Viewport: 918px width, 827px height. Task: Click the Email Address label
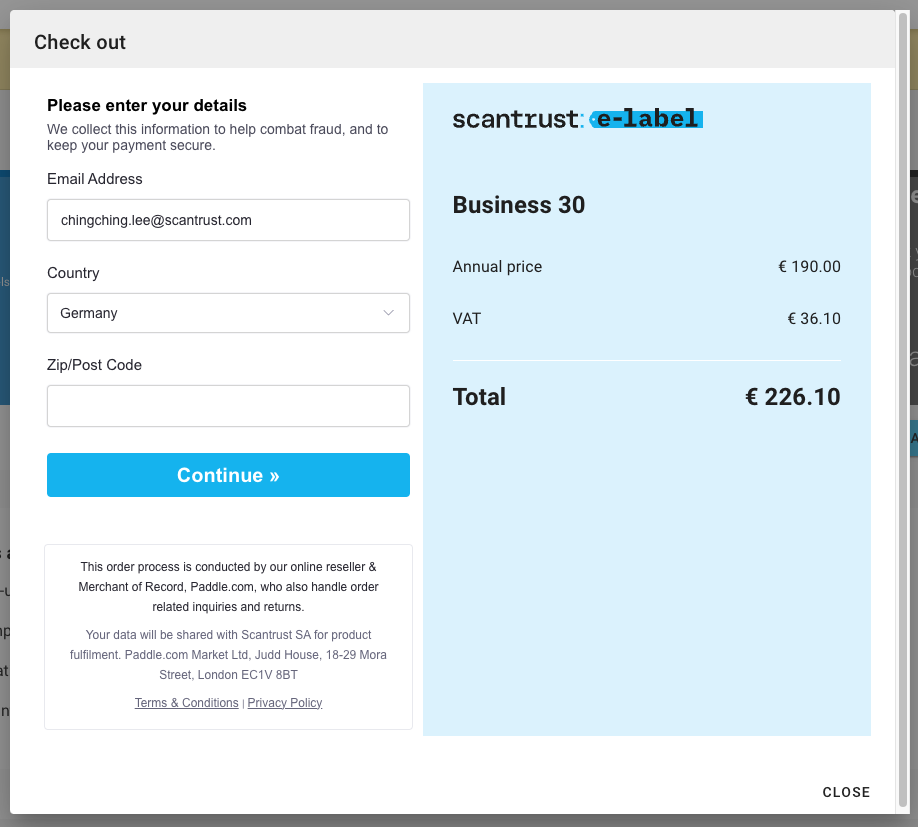click(95, 179)
